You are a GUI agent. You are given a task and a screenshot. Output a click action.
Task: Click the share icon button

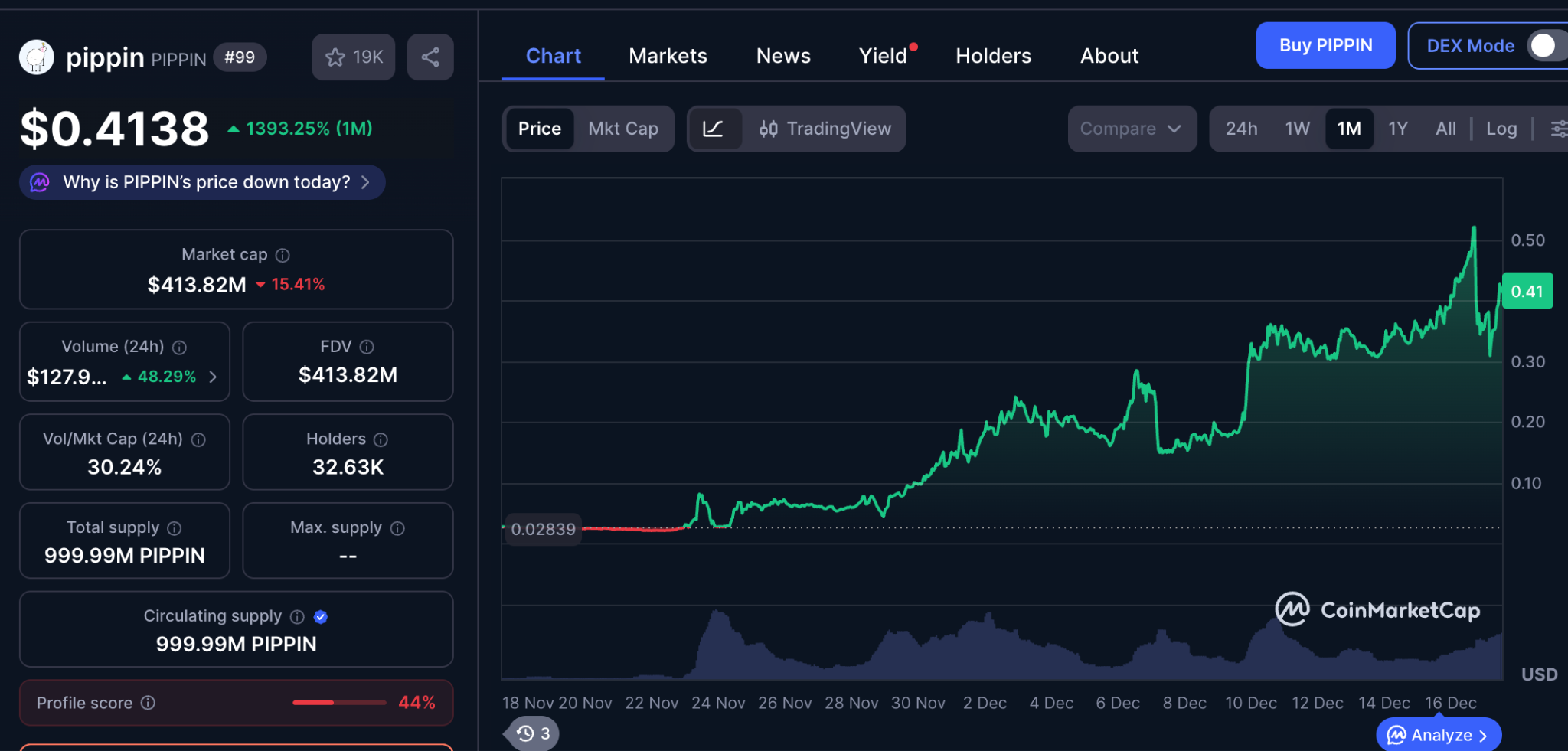[430, 57]
